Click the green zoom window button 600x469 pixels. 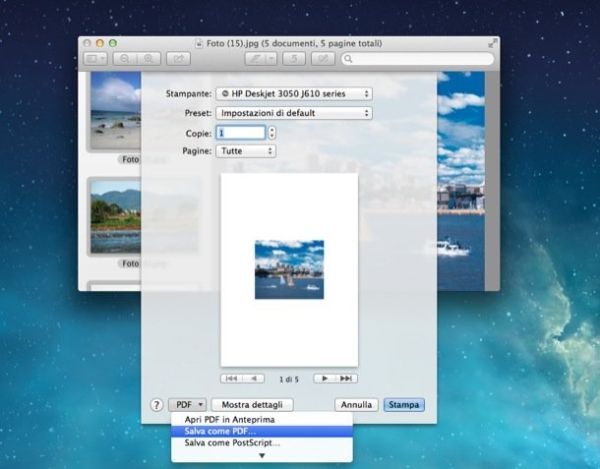(113, 43)
